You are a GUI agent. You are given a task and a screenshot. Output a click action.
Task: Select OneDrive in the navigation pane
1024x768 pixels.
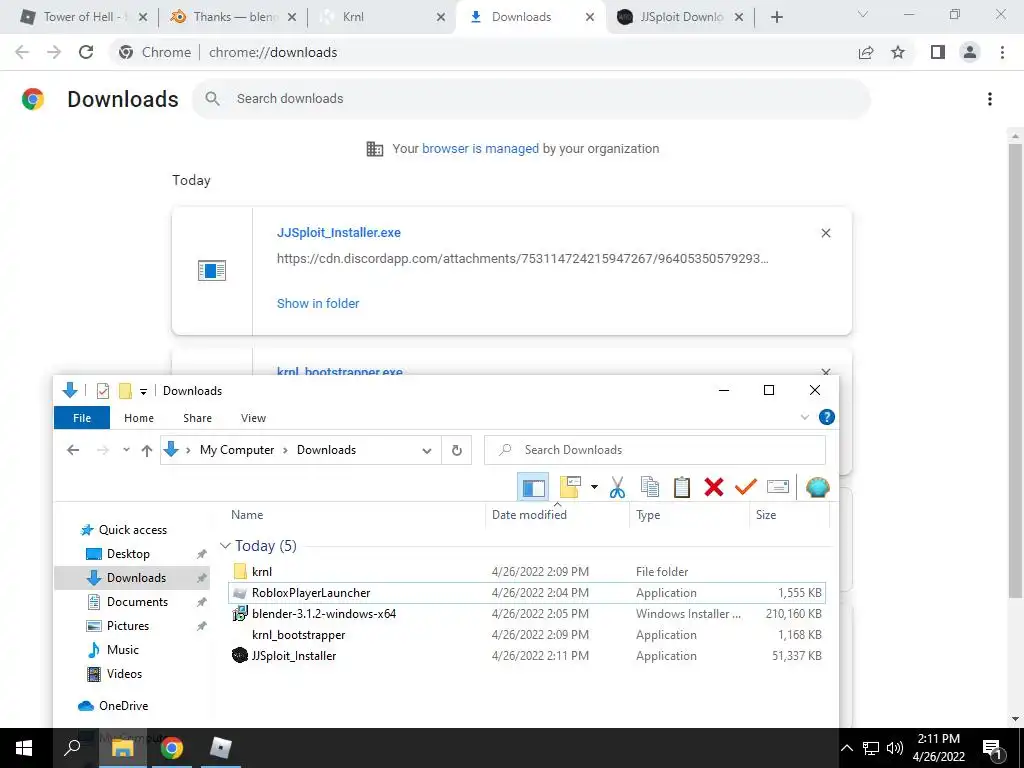(123, 706)
